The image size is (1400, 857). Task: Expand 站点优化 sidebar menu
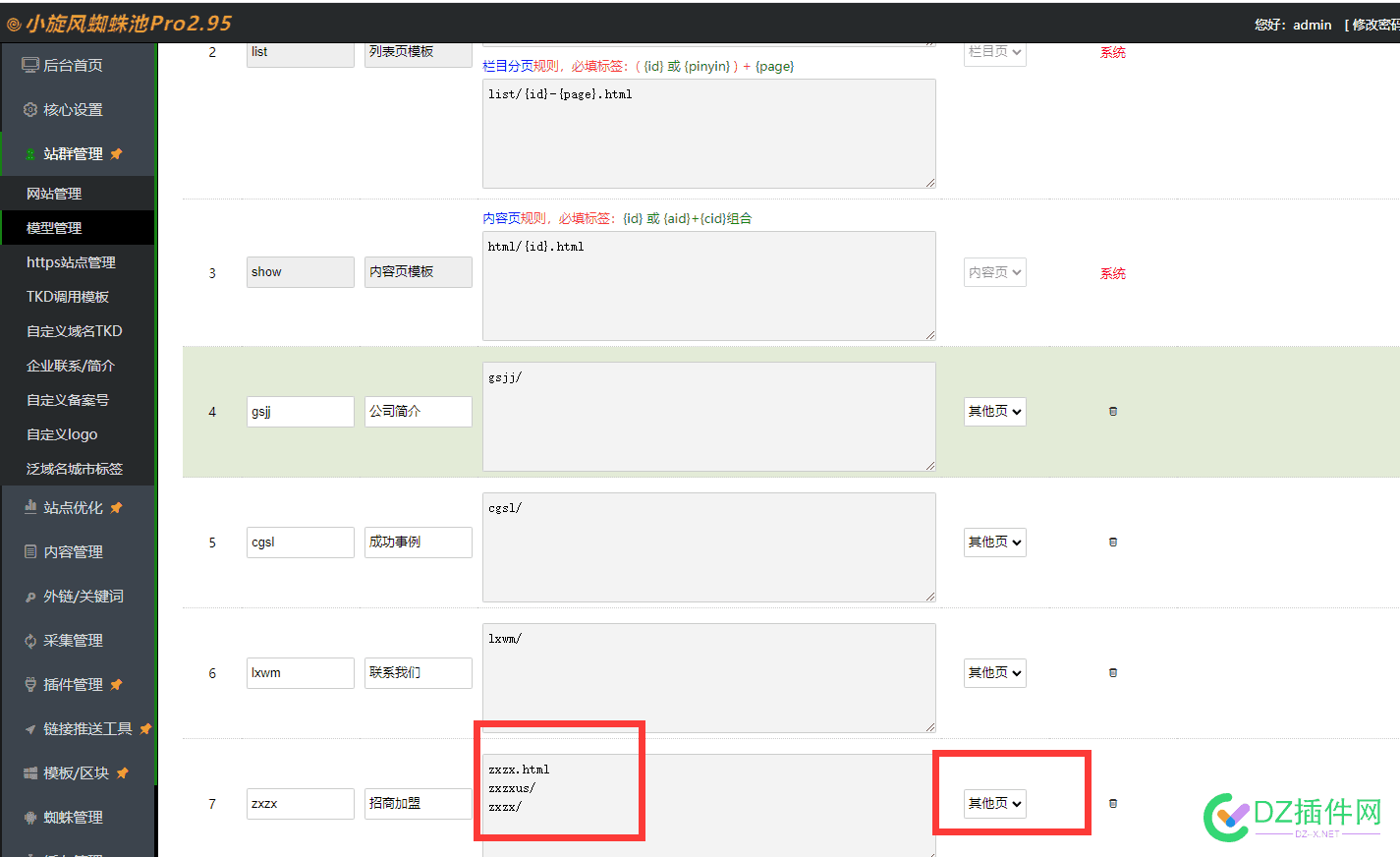pyautogui.click(x=73, y=508)
